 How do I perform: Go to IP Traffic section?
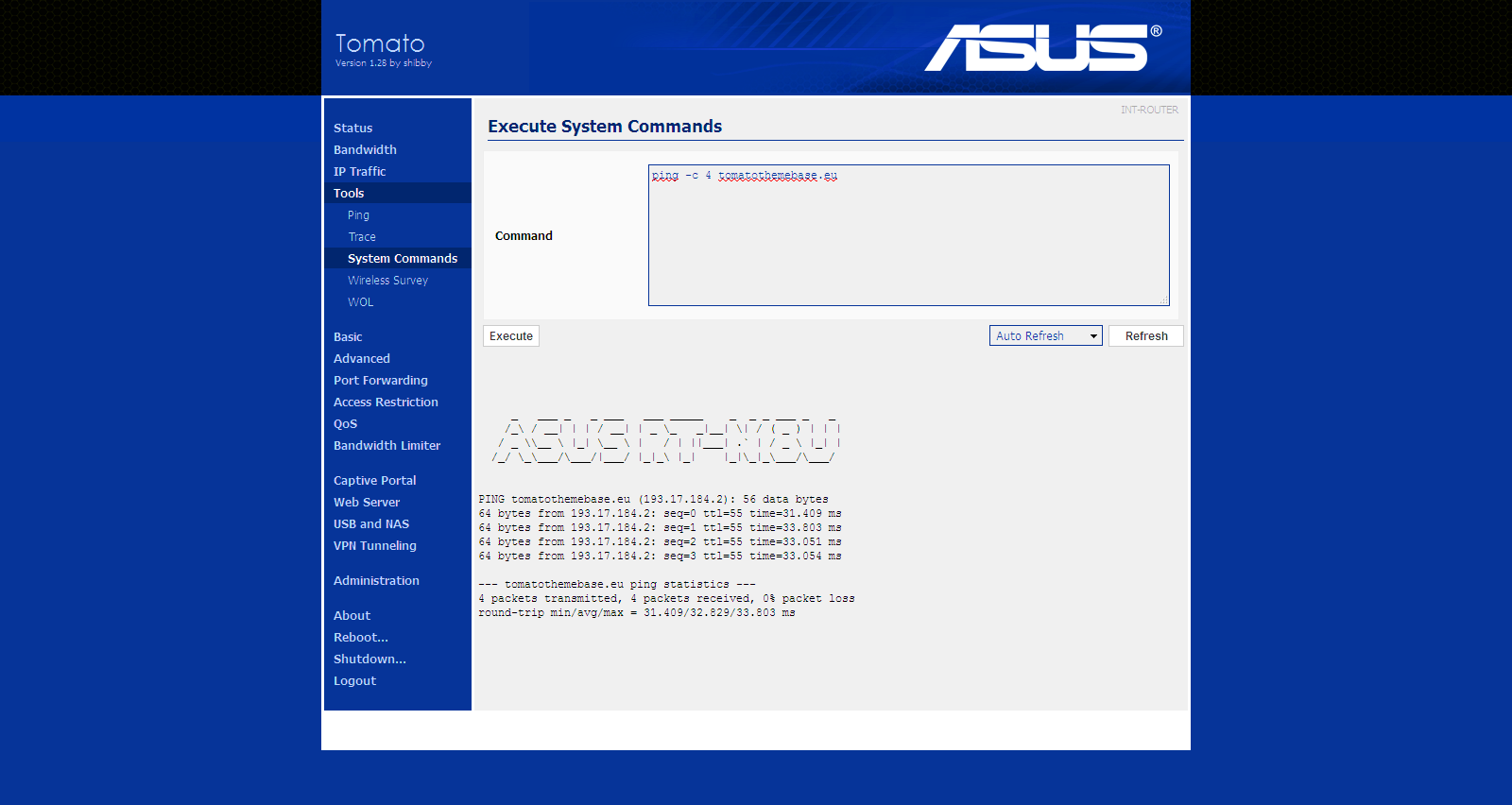coord(359,171)
